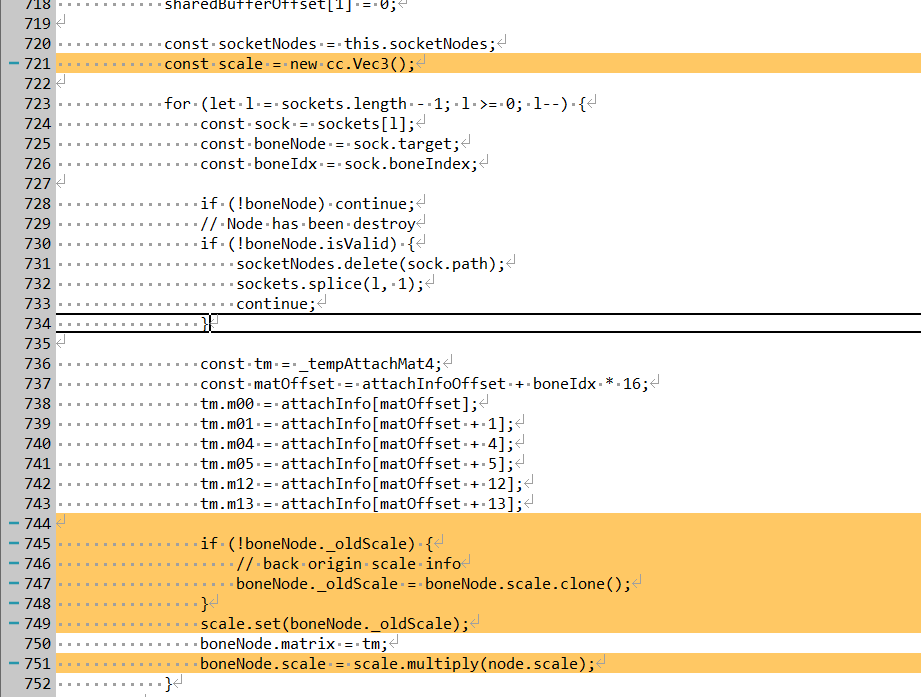The image size is (921, 697).
Task: Click closing brace on line 748
Action: (204, 604)
